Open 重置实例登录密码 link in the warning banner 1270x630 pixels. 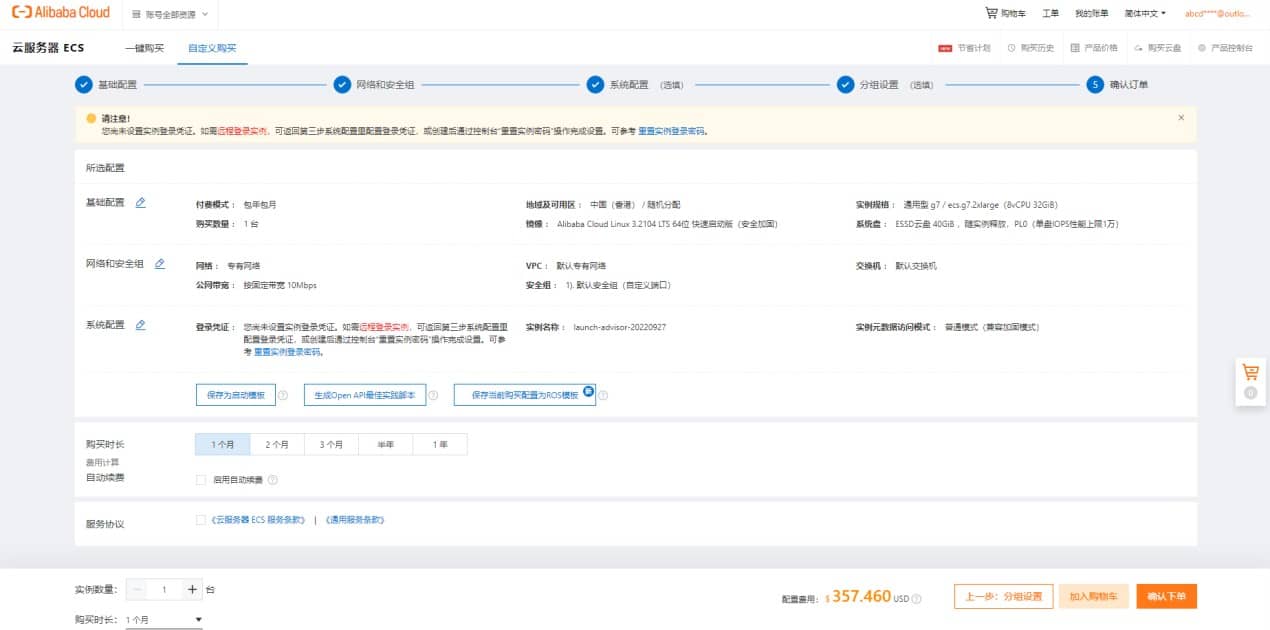(x=673, y=131)
